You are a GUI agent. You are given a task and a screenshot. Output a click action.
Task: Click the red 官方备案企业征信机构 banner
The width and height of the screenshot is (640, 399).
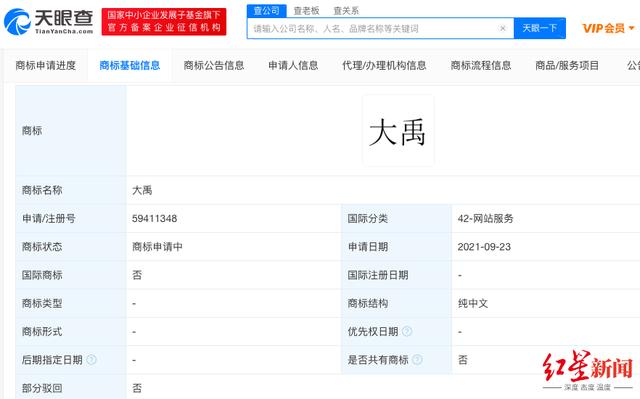[x=164, y=21]
